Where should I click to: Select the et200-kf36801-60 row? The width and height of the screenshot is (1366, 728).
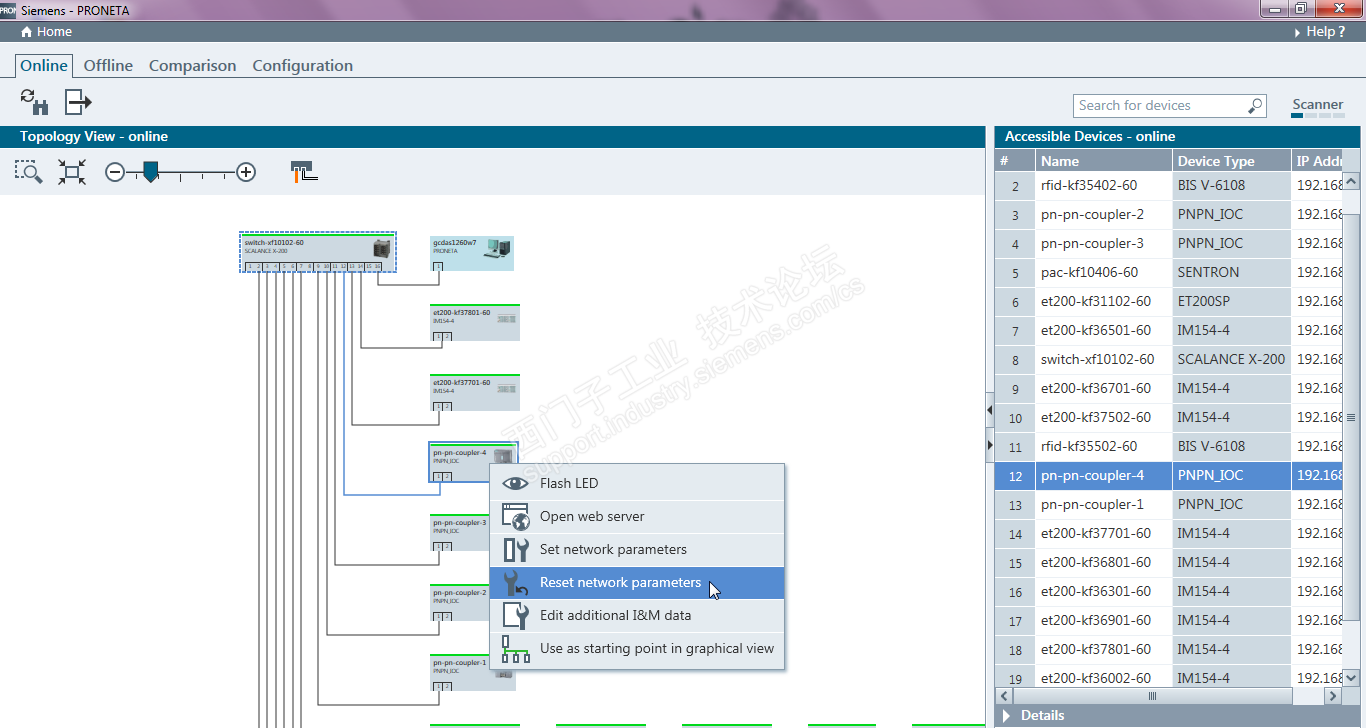[x=1168, y=563]
